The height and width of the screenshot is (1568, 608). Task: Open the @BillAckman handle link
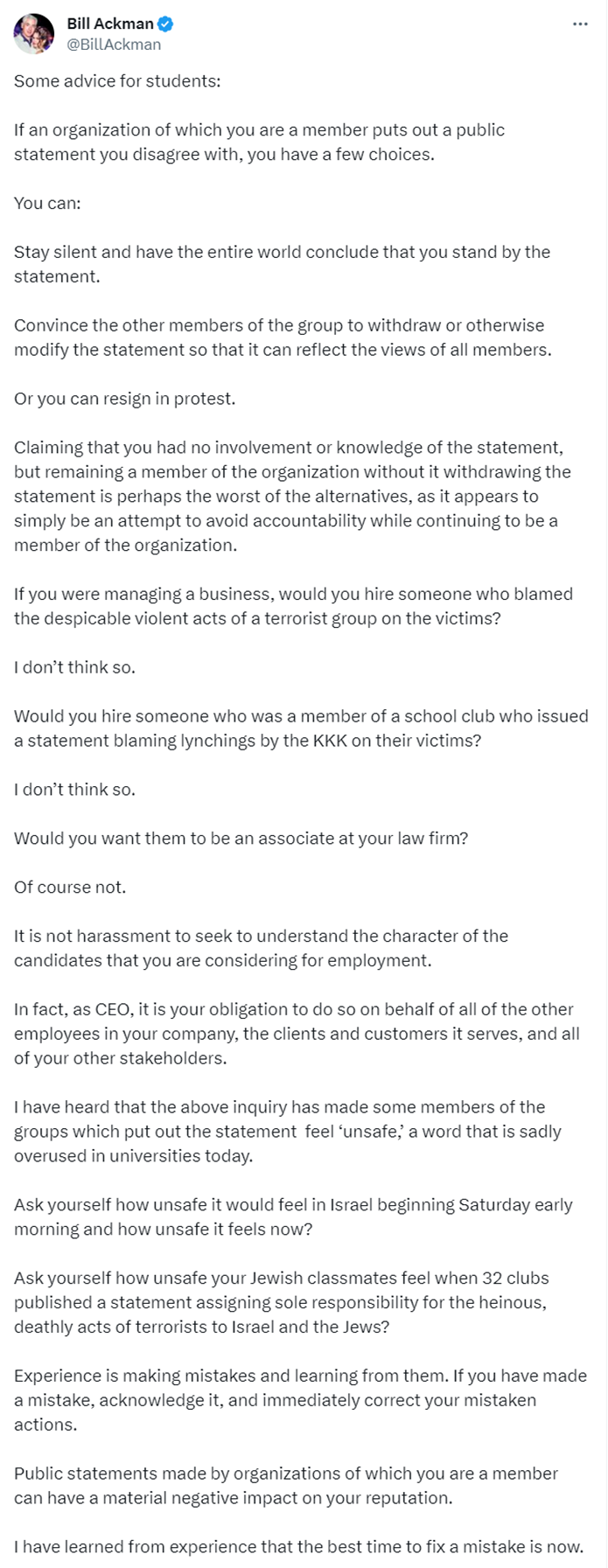pyautogui.click(x=114, y=44)
